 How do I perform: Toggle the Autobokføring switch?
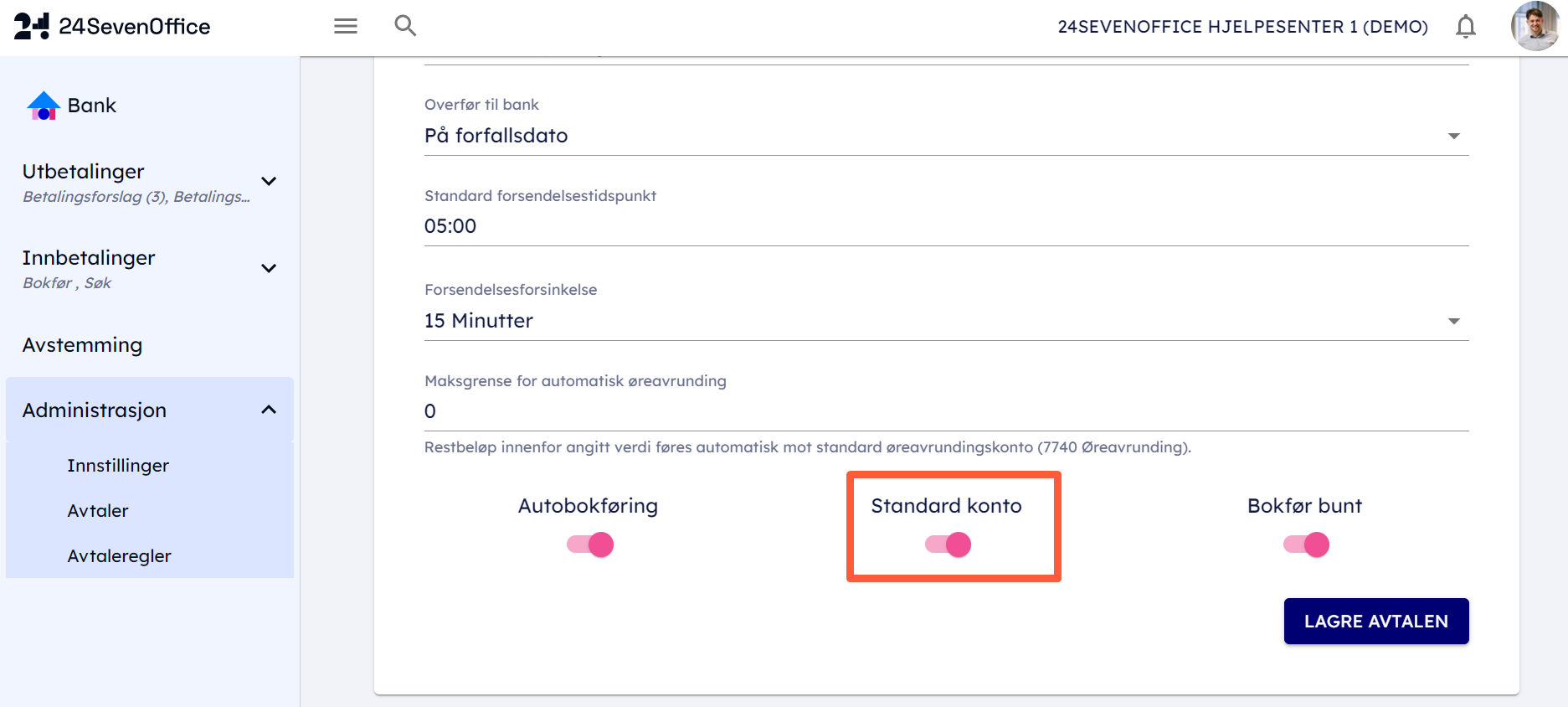click(590, 544)
